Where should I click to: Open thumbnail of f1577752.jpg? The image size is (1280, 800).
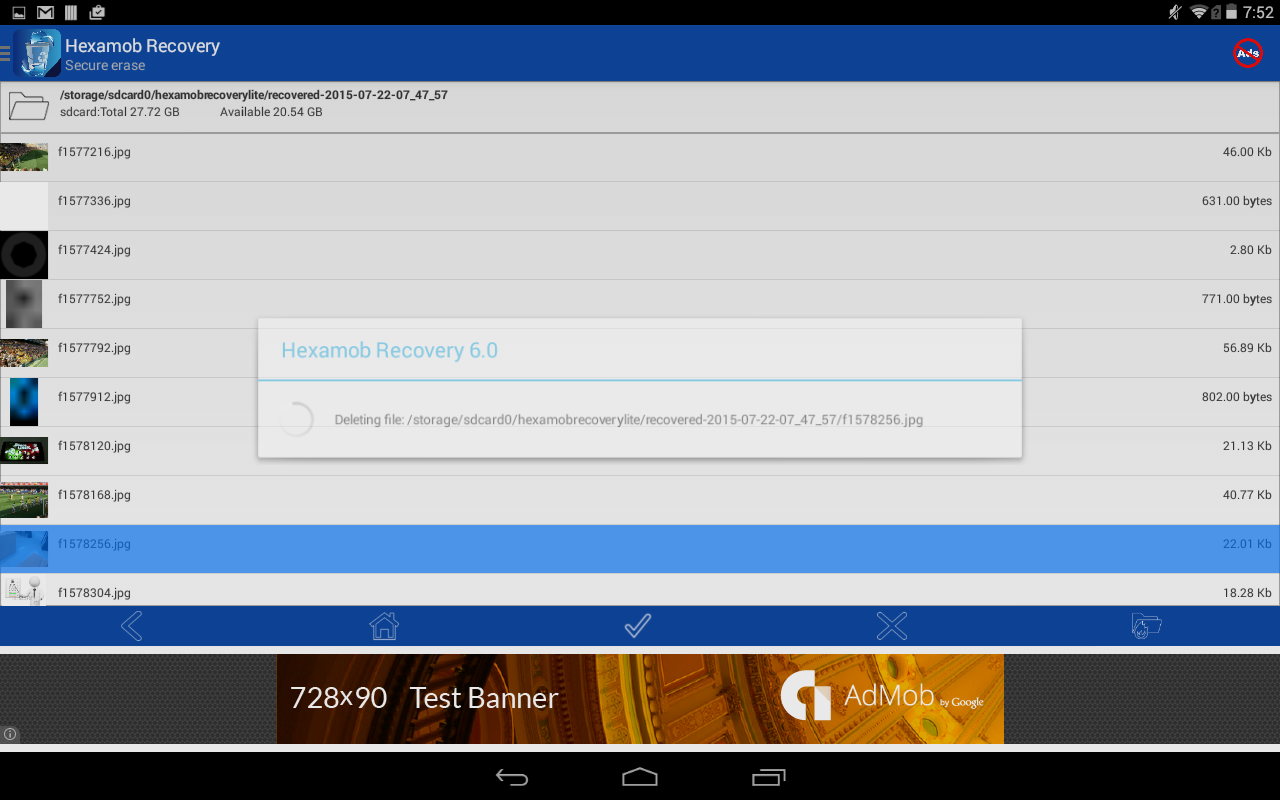pyautogui.click(x=24, y=304)
